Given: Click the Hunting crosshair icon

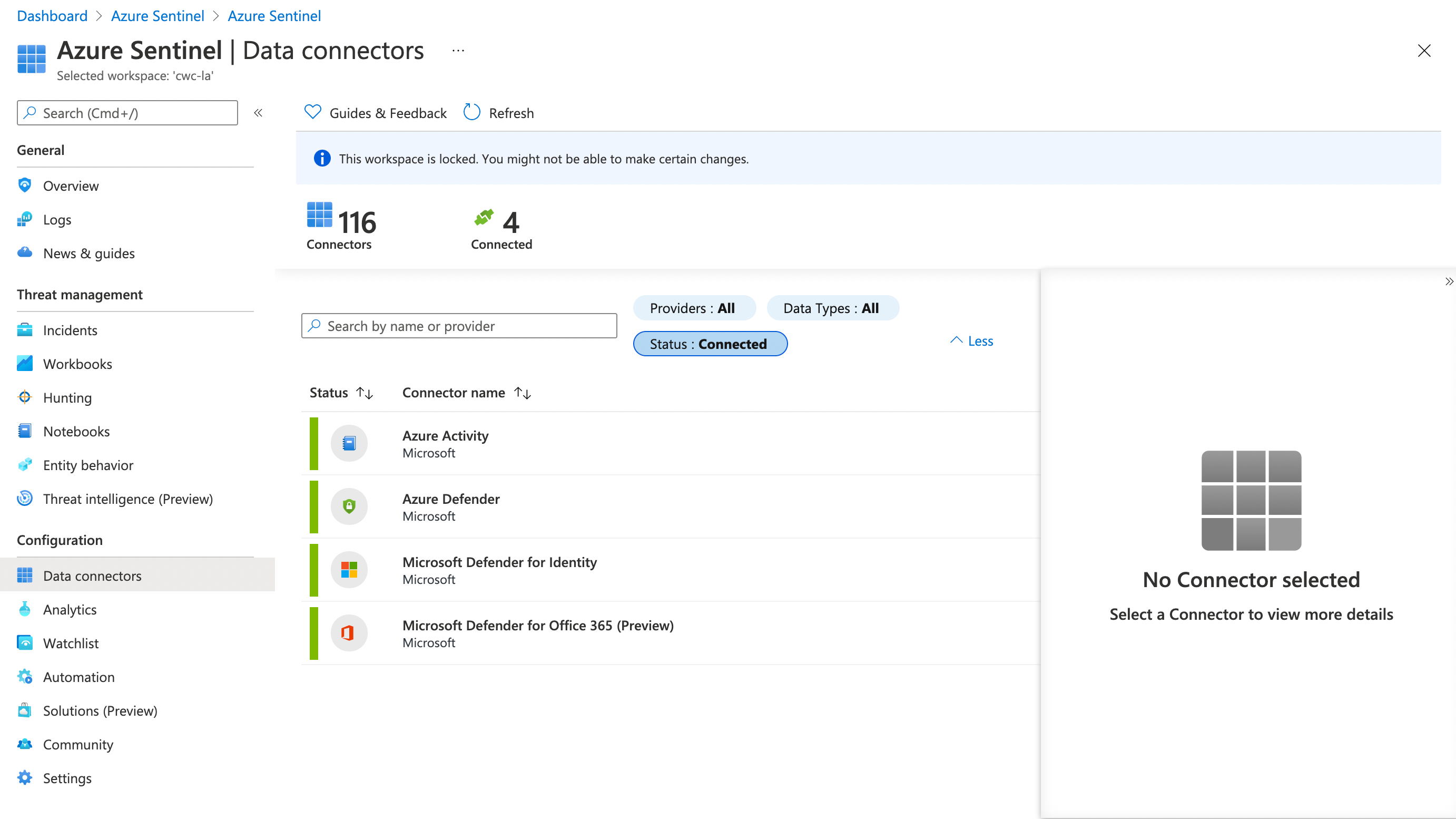Looking at the screenshot, I should coord(25,397).
